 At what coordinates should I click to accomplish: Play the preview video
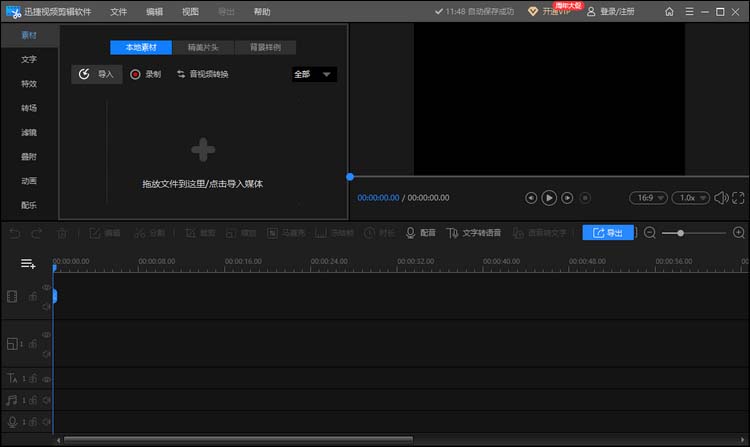(549, 198)
